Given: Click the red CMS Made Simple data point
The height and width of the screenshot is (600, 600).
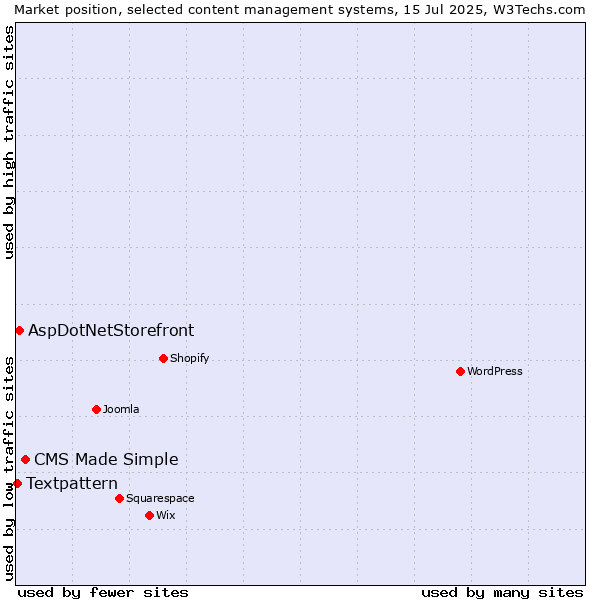Looking at the screenshot, I should [26, 459].
